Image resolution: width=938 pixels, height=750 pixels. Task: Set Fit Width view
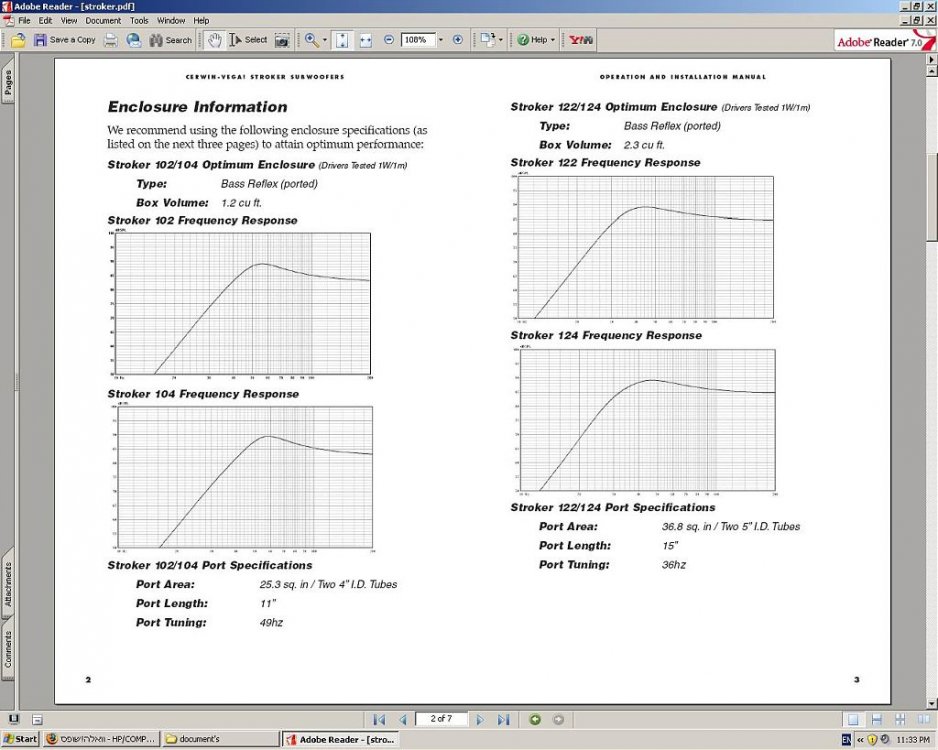[x=366, y=40]
